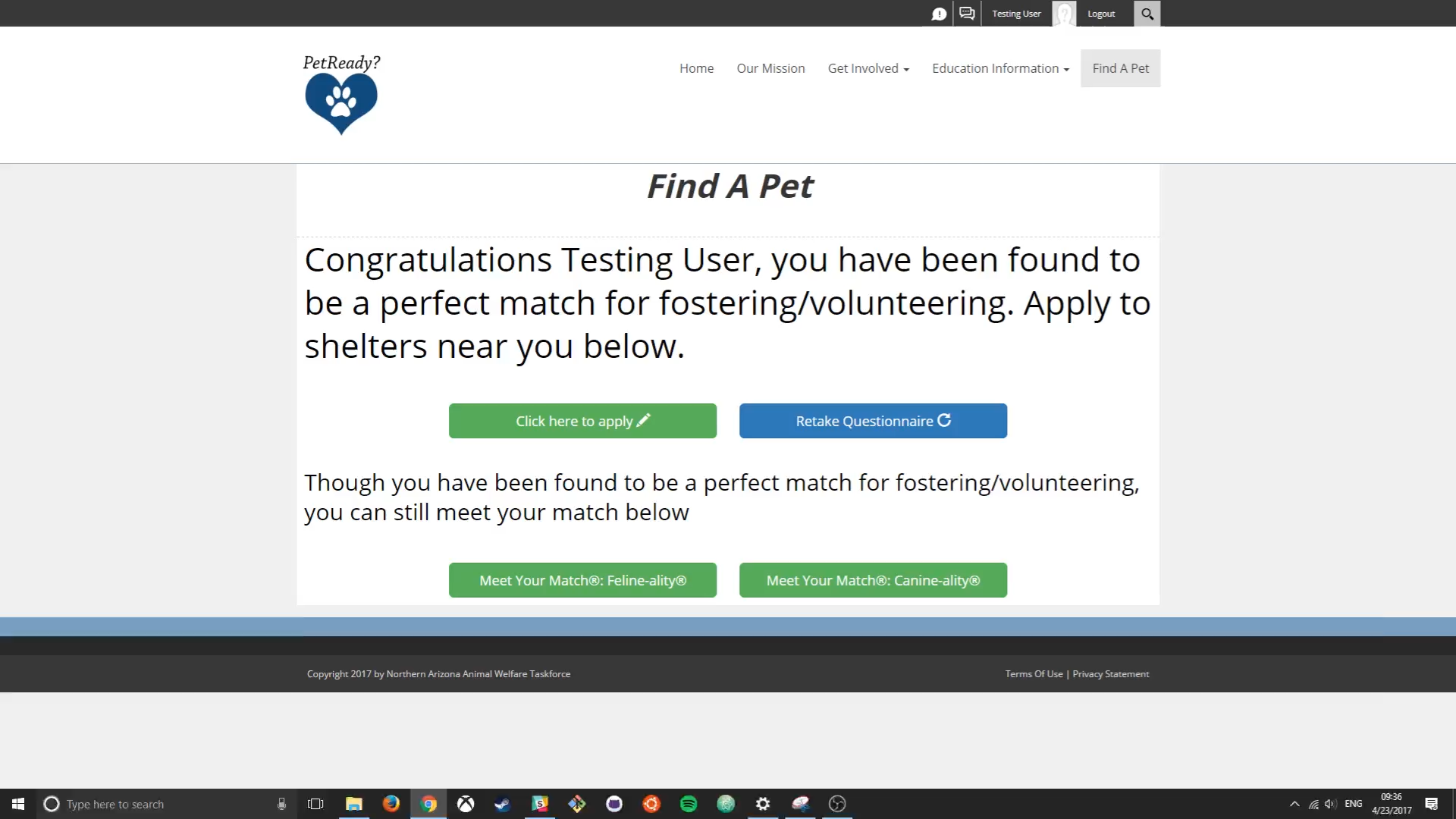Open the messages chat icon
This screenshot has height=819, width=1456.
click(967, 14)
